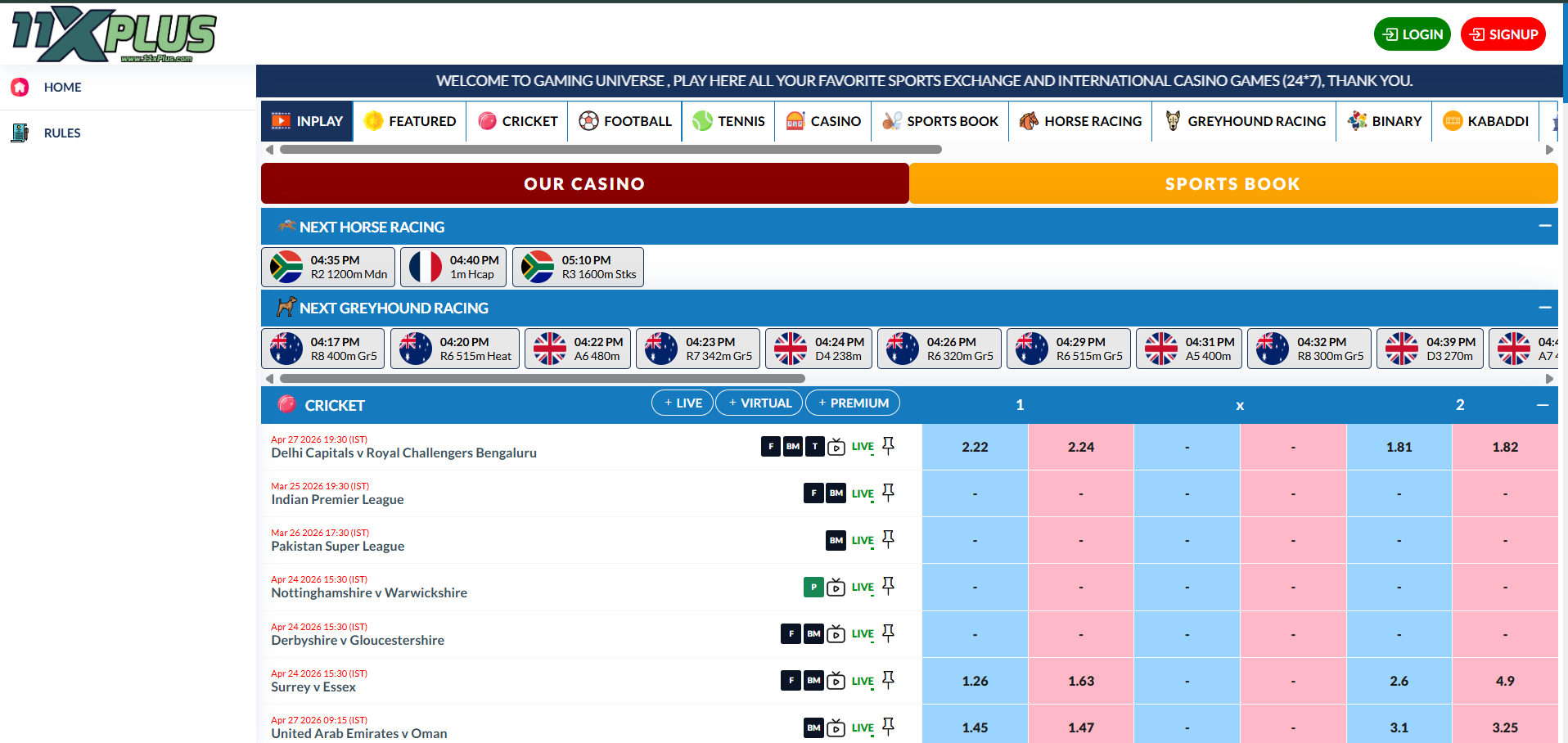Collapse the Next Greyhound Racing section
The width and height of the screenshot is (1568, 743).
pyautogui.click(x=1545, y=307)
